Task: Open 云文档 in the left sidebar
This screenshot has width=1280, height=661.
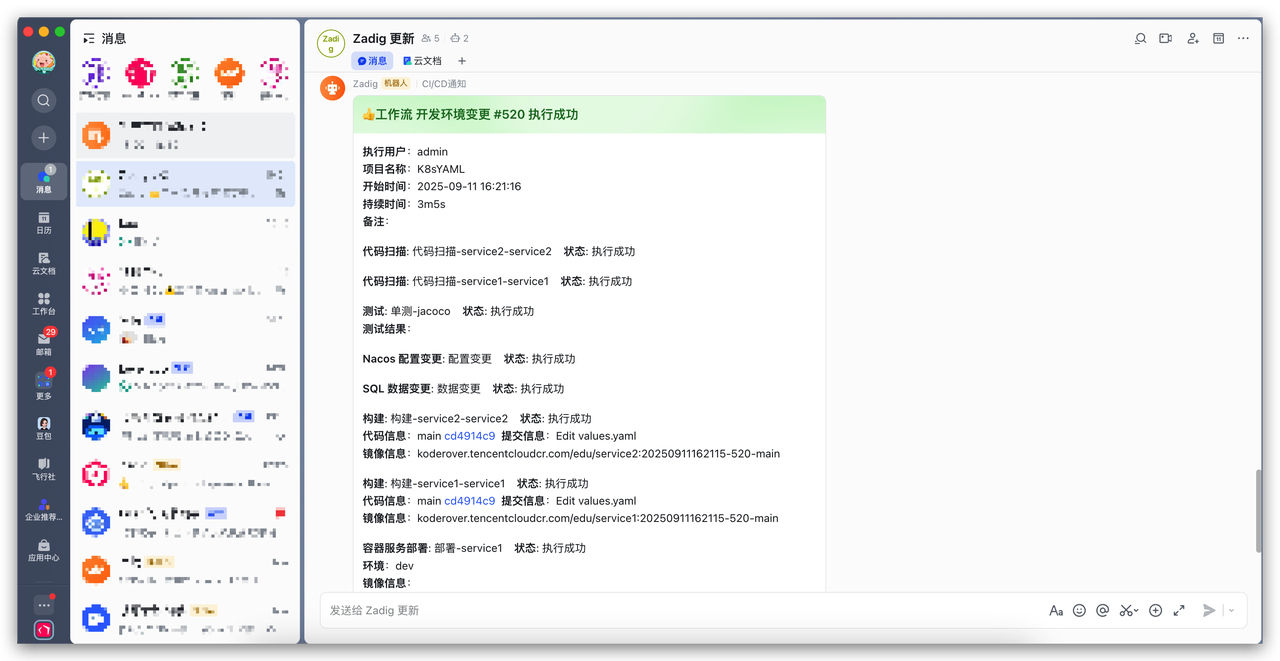Action: (43, 263)
